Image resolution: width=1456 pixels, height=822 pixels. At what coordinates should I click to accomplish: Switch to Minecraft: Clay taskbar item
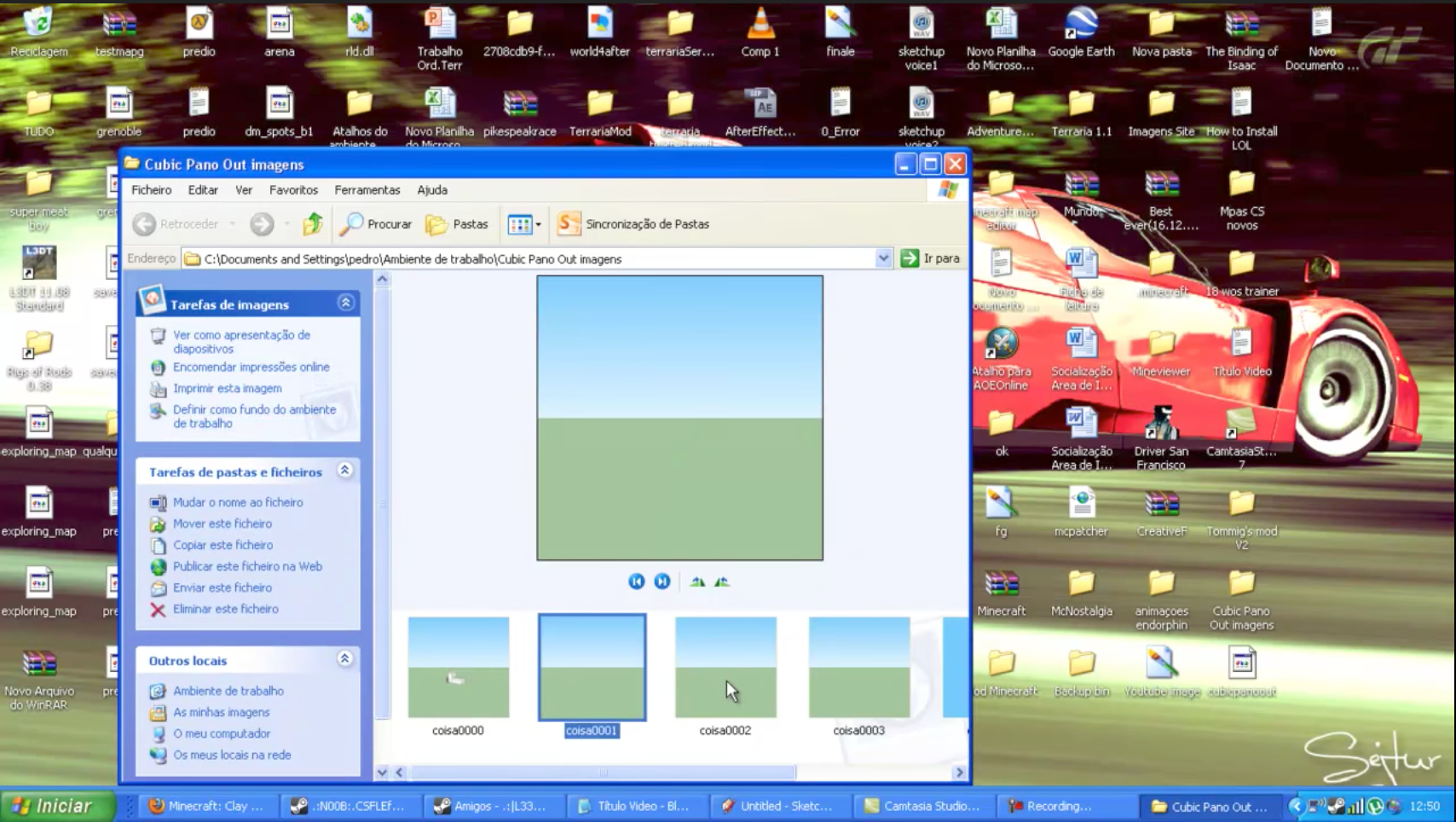coord(206,806)
